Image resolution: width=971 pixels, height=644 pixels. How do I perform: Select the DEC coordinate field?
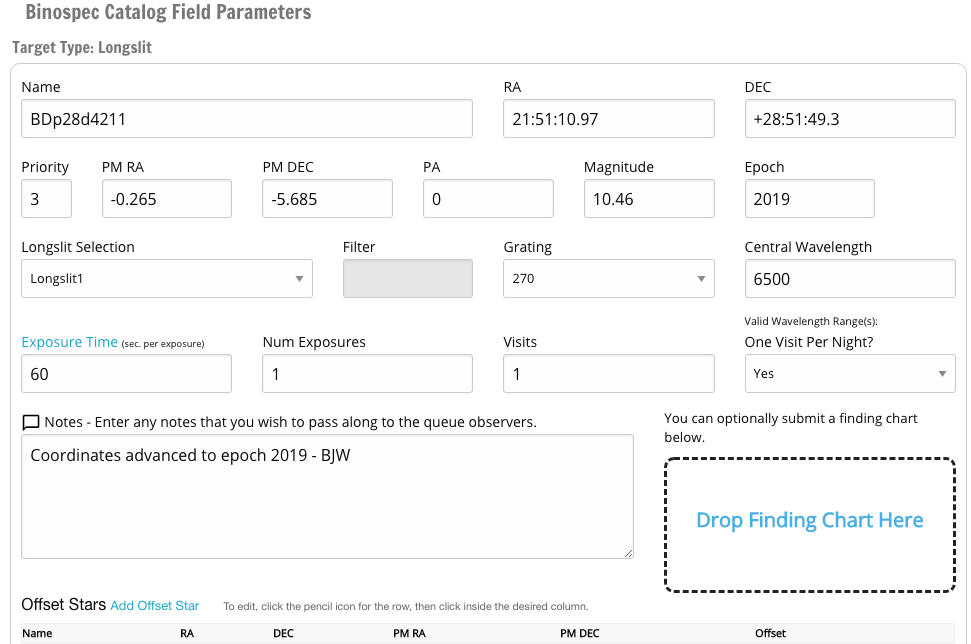point(849,119)
